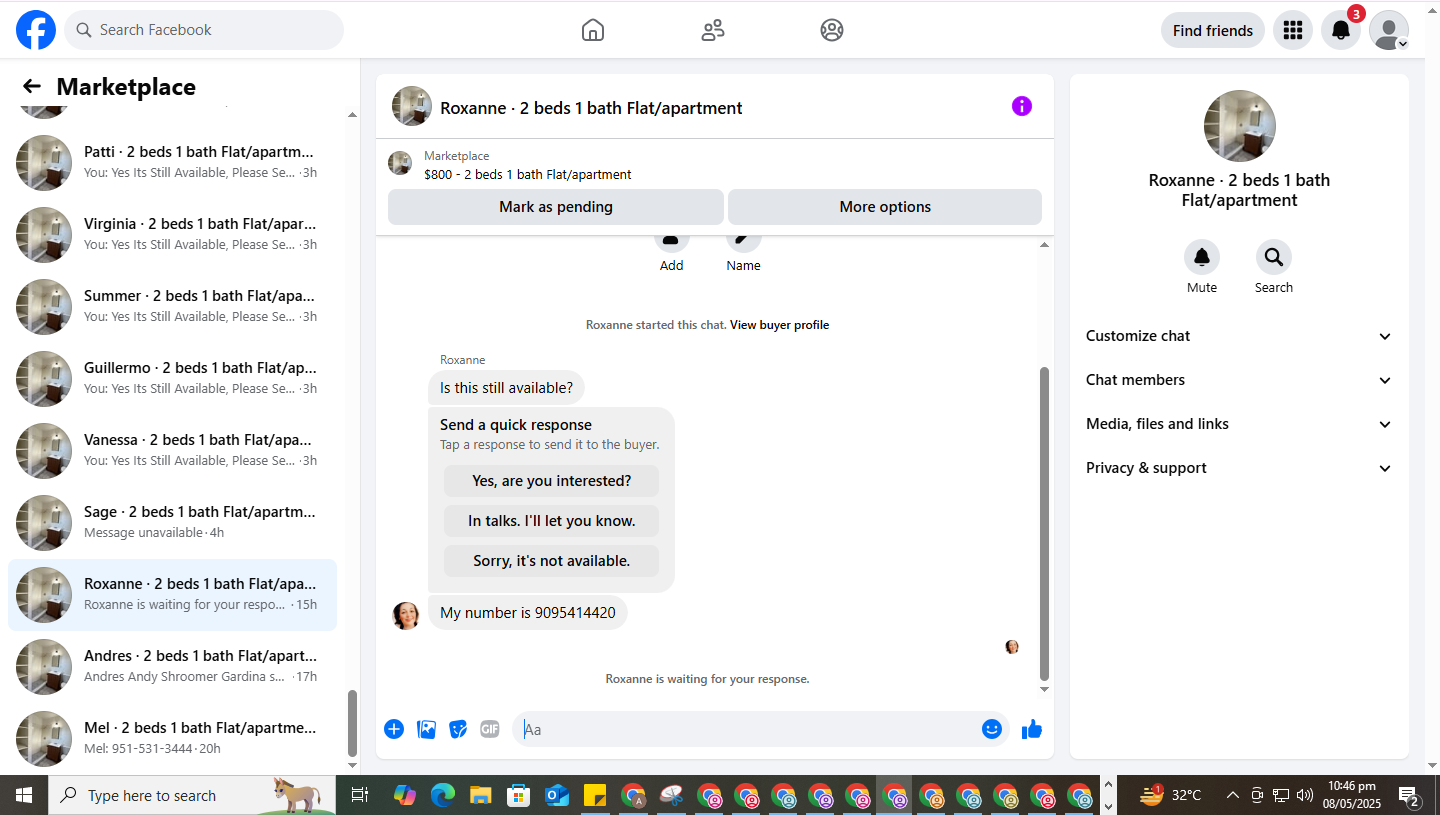The image size is (1440, 815).
Task: Open the Andres conversation
Action: coord(172,667)
